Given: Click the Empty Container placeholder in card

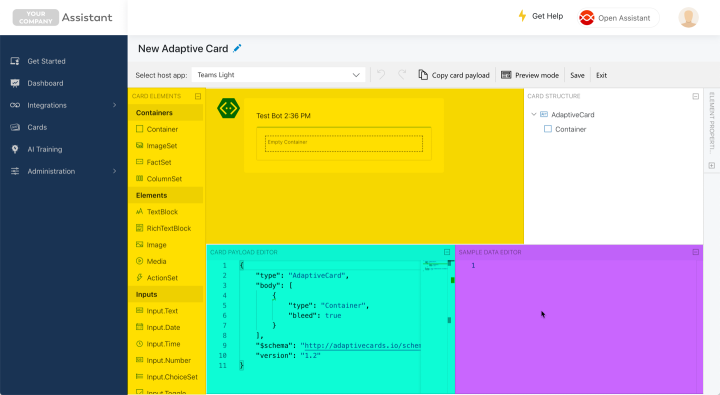Looking at the screenshot, I should click(344, 144).
